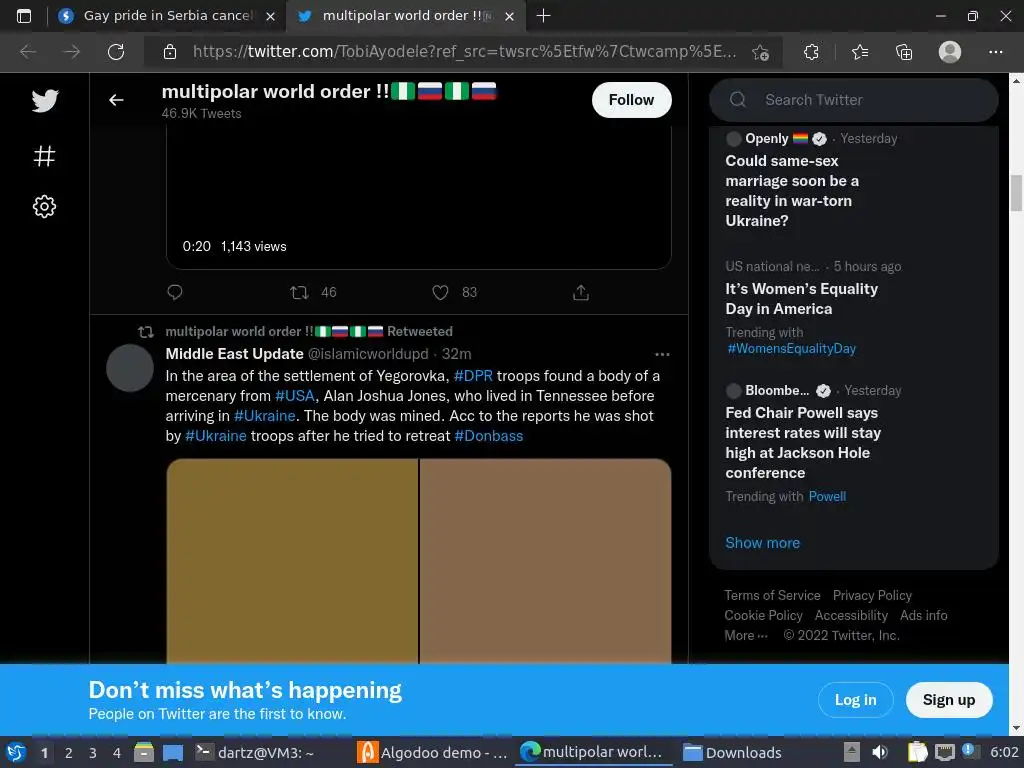Switch to the Gay pride in Serbia tab
1024x768 pixels.
coord(166,16)
